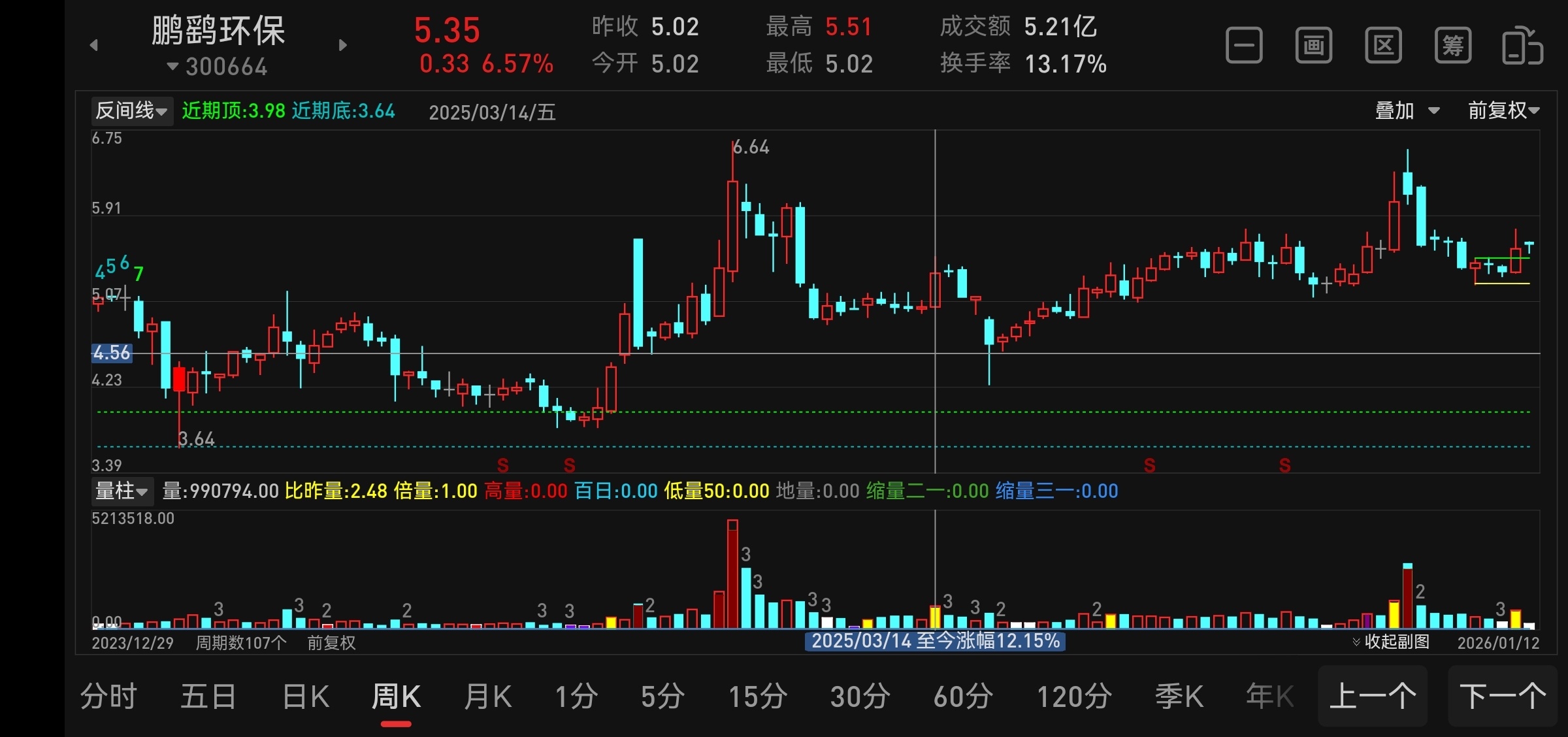Select the range statistics (区) icon
The width and height of the screenshot is (1568, 737).
tap(1383, 45)
